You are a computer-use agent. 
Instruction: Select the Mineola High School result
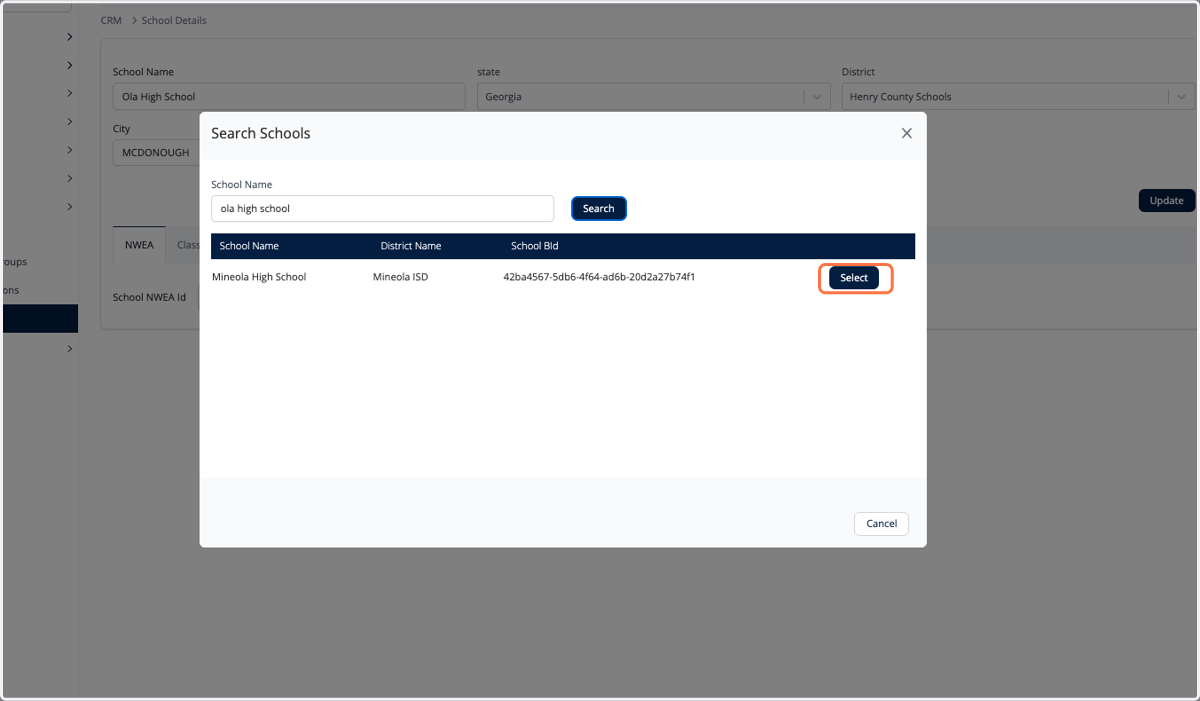(x=854, y=278)
